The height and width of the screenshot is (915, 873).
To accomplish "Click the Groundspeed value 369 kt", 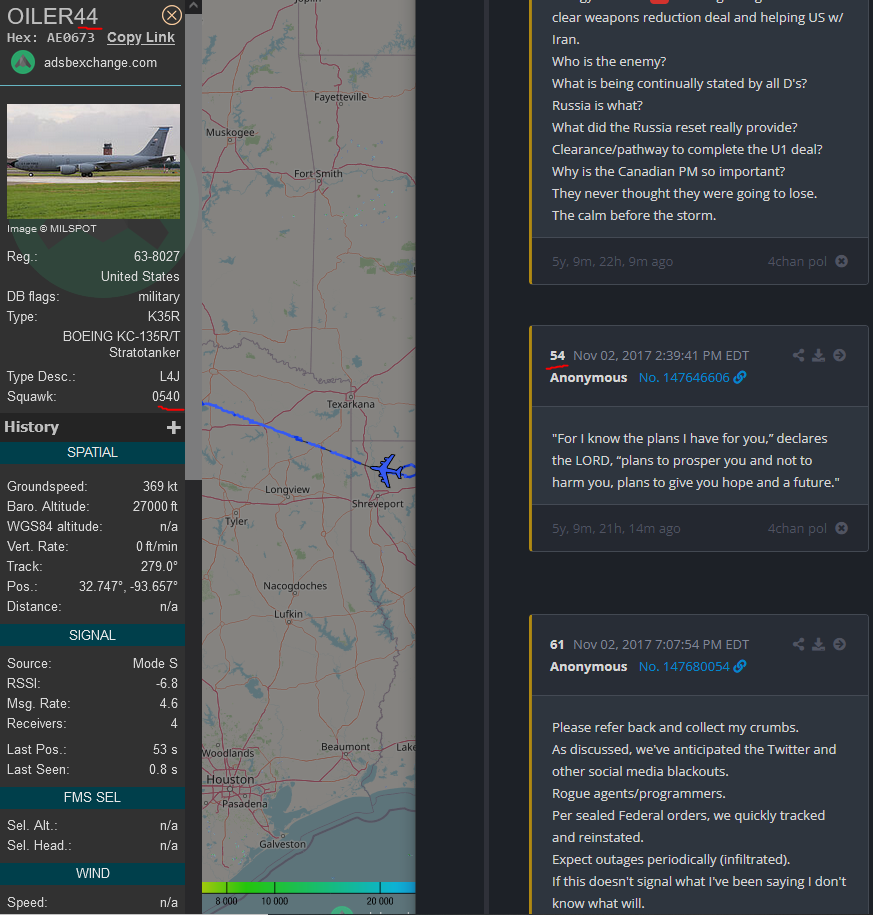I will click(160, 487).
